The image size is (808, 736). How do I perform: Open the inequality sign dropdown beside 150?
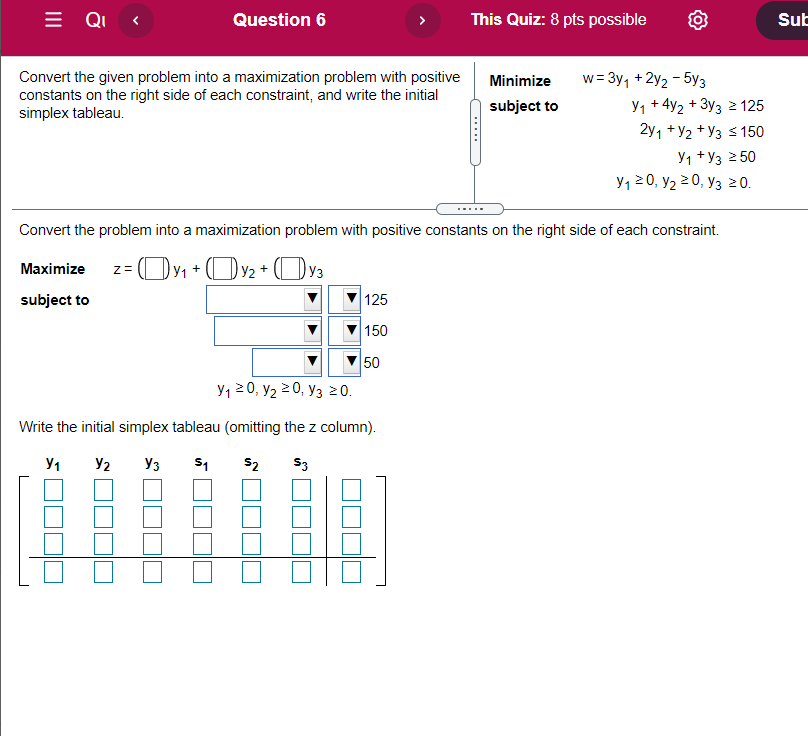pyautogui.click(x=344, y=331)
